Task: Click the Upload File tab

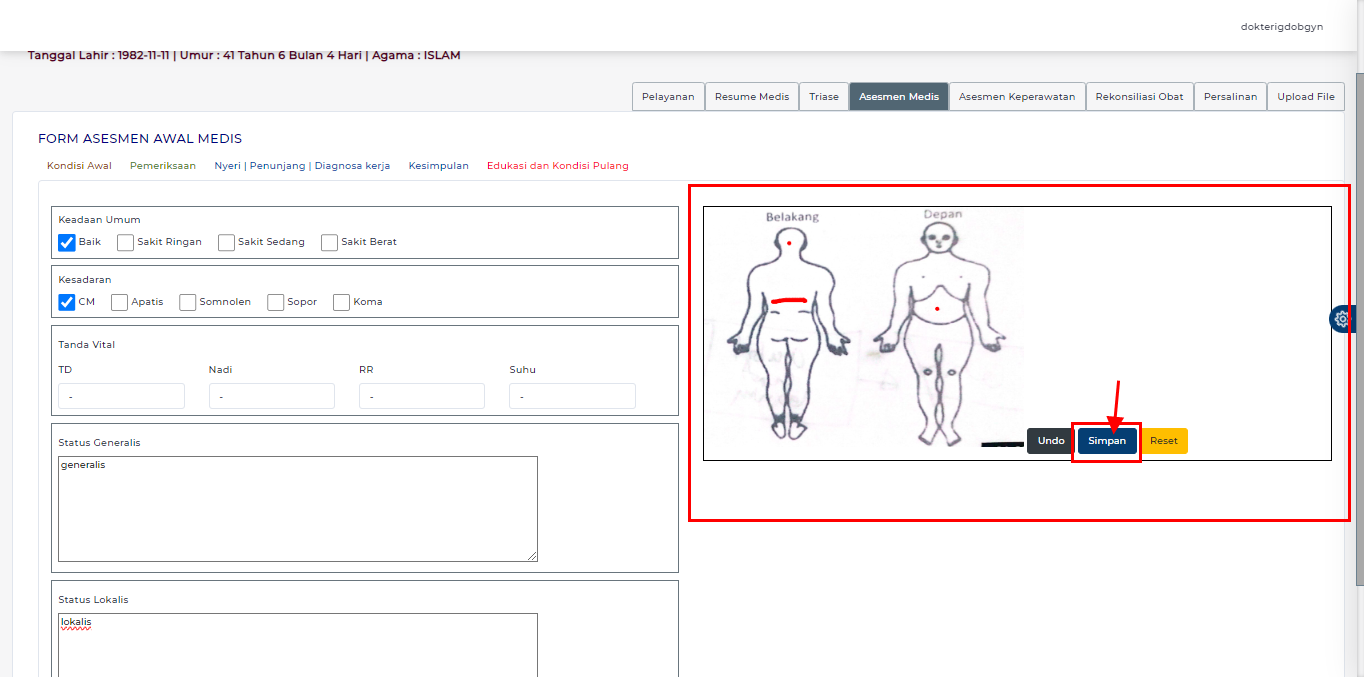Action: coord(1306,96)
